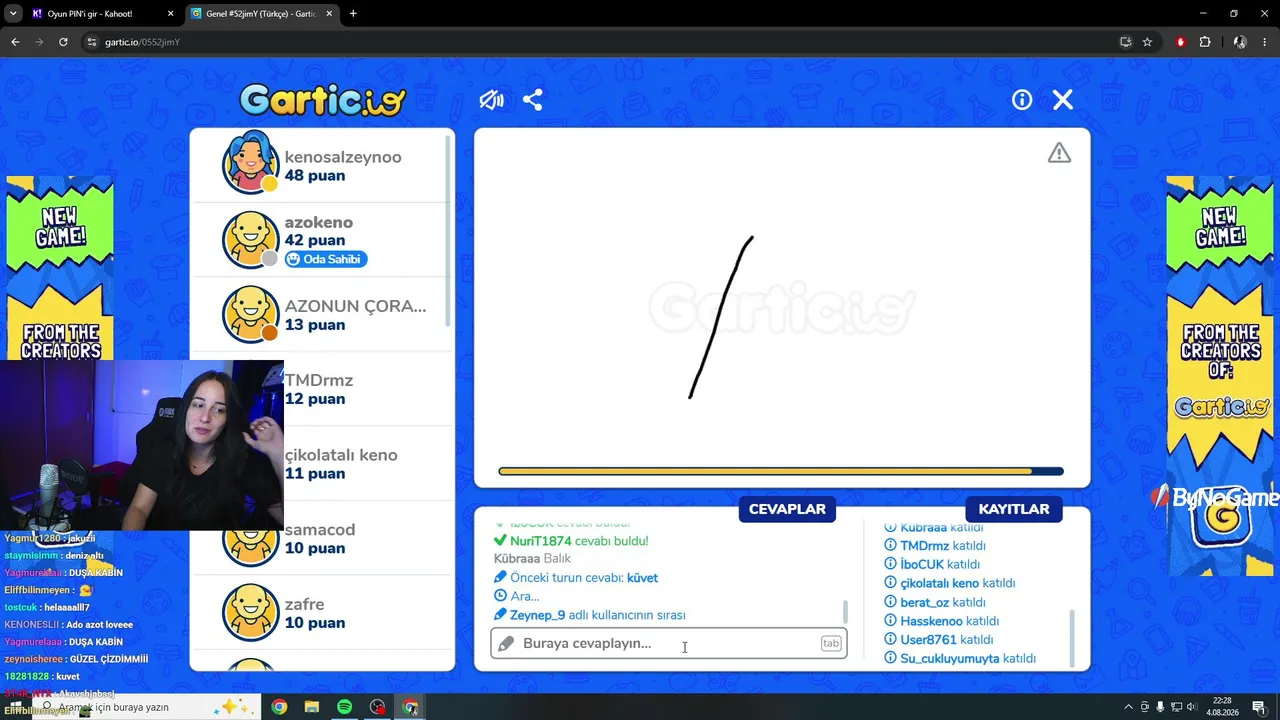Image resolution: width=1280 pixels, height=720 pixels.
Task: Open the share room icon
Action: [x=533, y=100]
